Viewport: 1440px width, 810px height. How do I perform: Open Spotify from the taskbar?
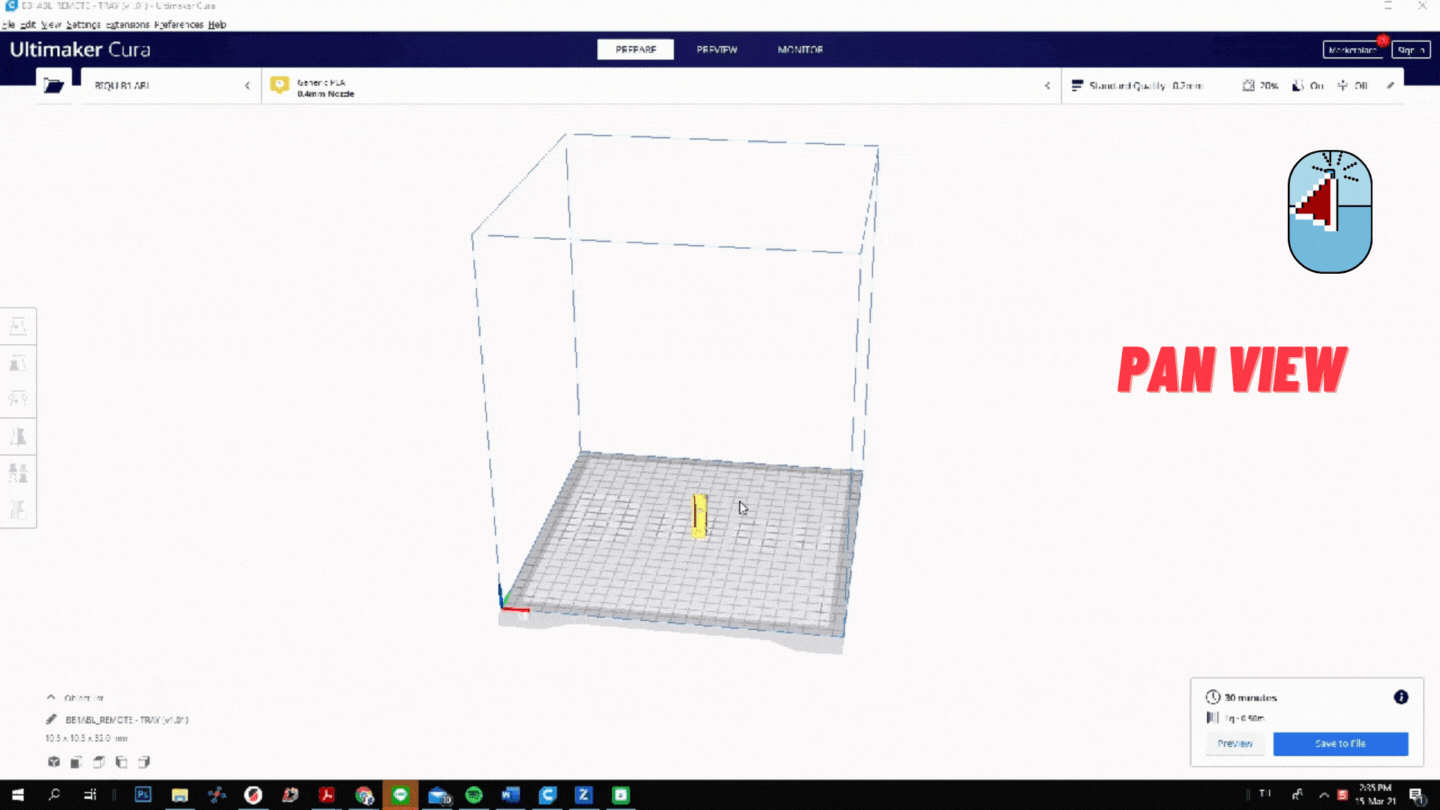(x=474, y=795)
